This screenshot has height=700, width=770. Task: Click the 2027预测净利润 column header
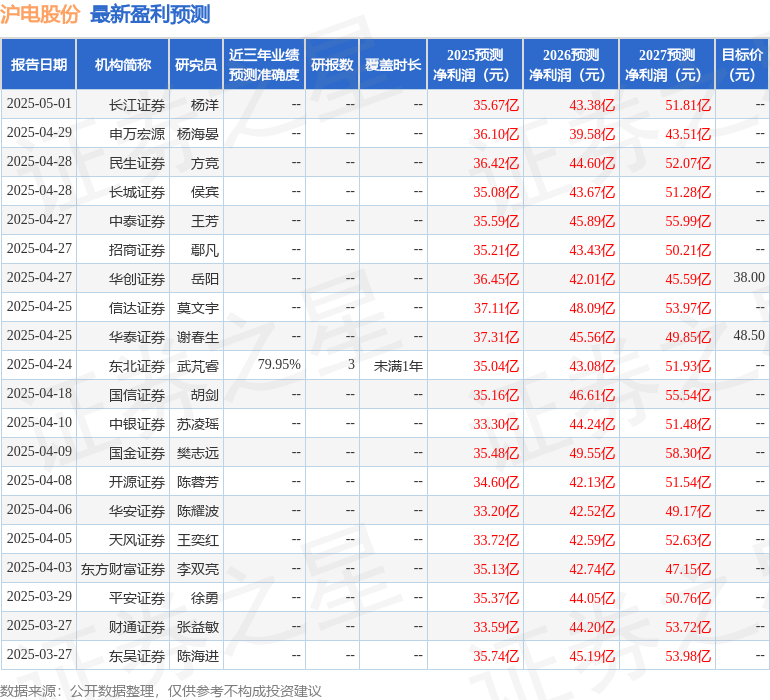667,65
